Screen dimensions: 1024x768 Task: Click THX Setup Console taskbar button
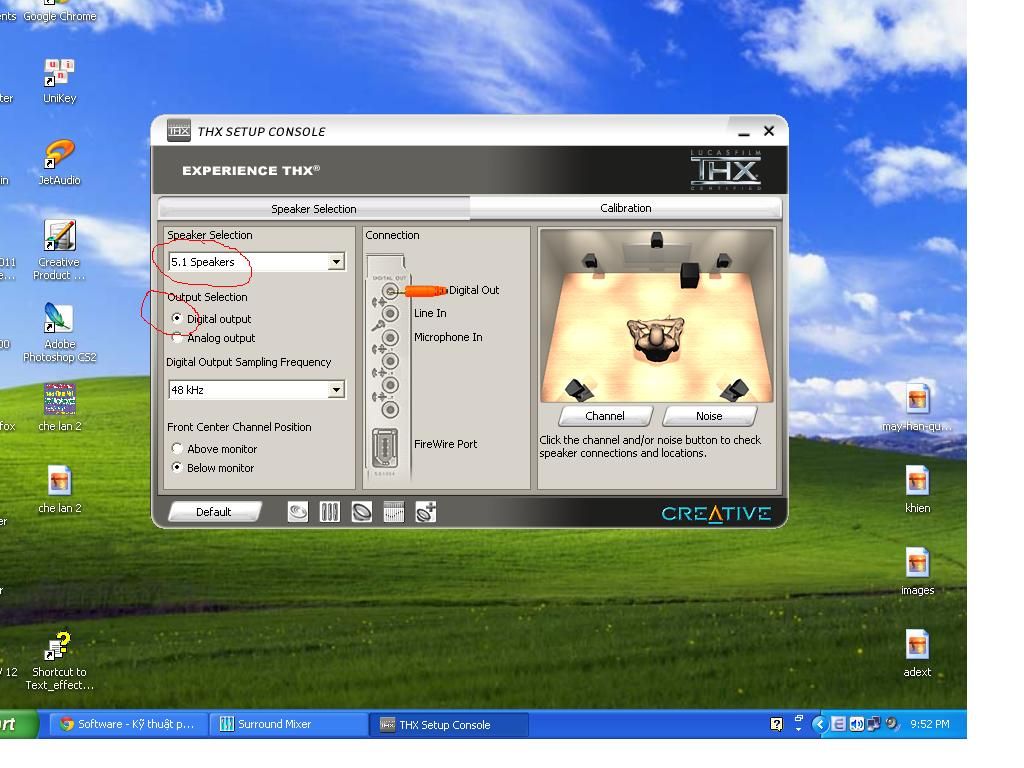pos(449,724)
